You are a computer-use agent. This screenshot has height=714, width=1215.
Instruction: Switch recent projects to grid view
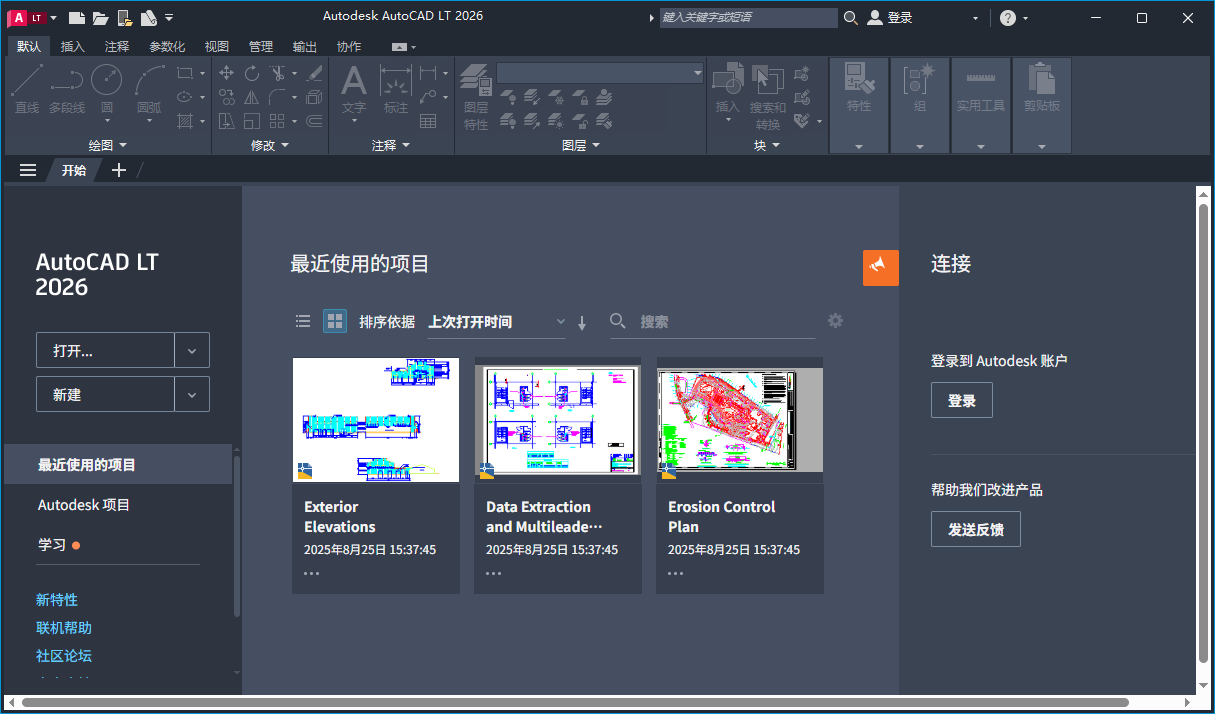tap(335, 321)
